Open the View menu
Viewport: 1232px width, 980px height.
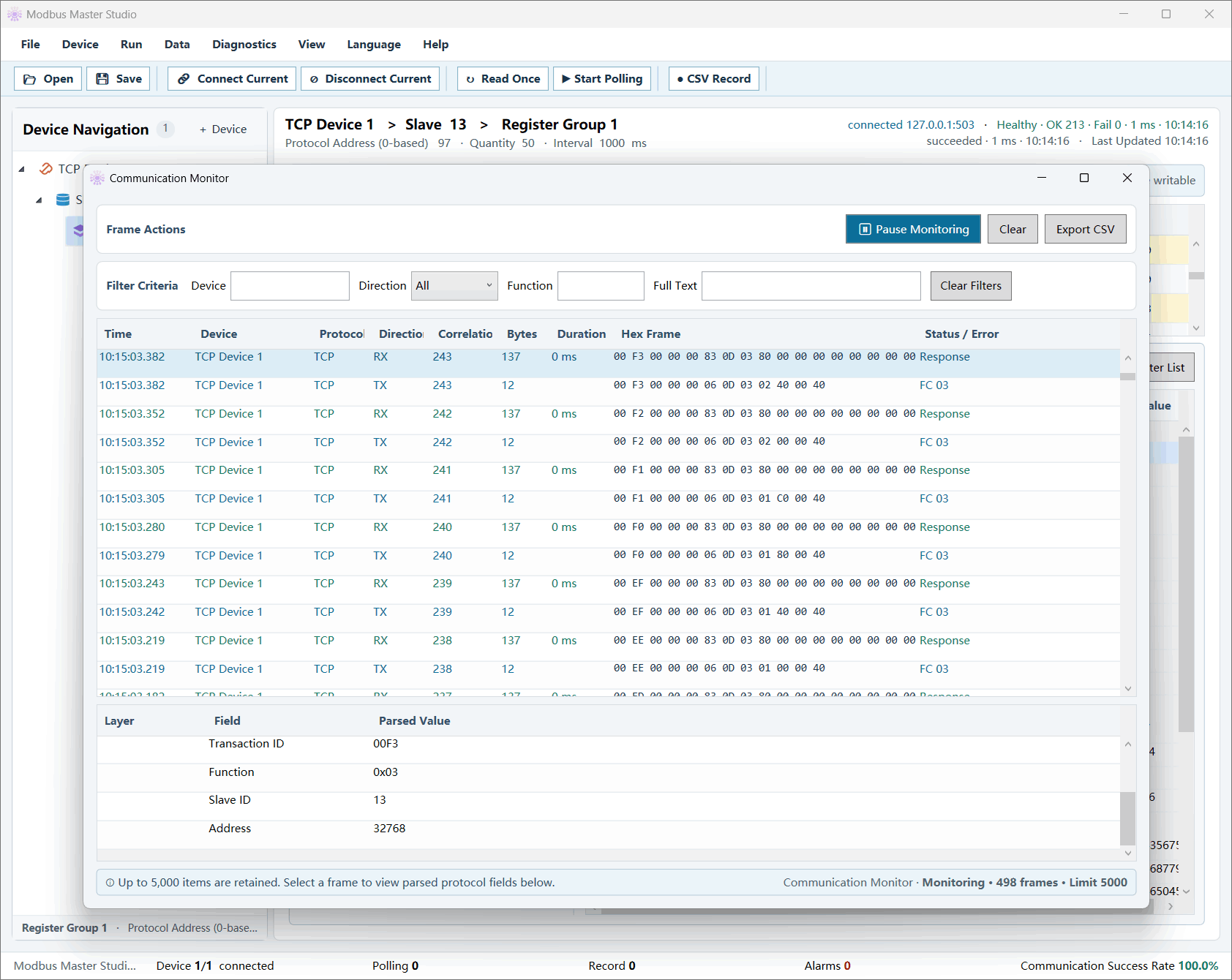pyautogui.click(x=312, y=45)
